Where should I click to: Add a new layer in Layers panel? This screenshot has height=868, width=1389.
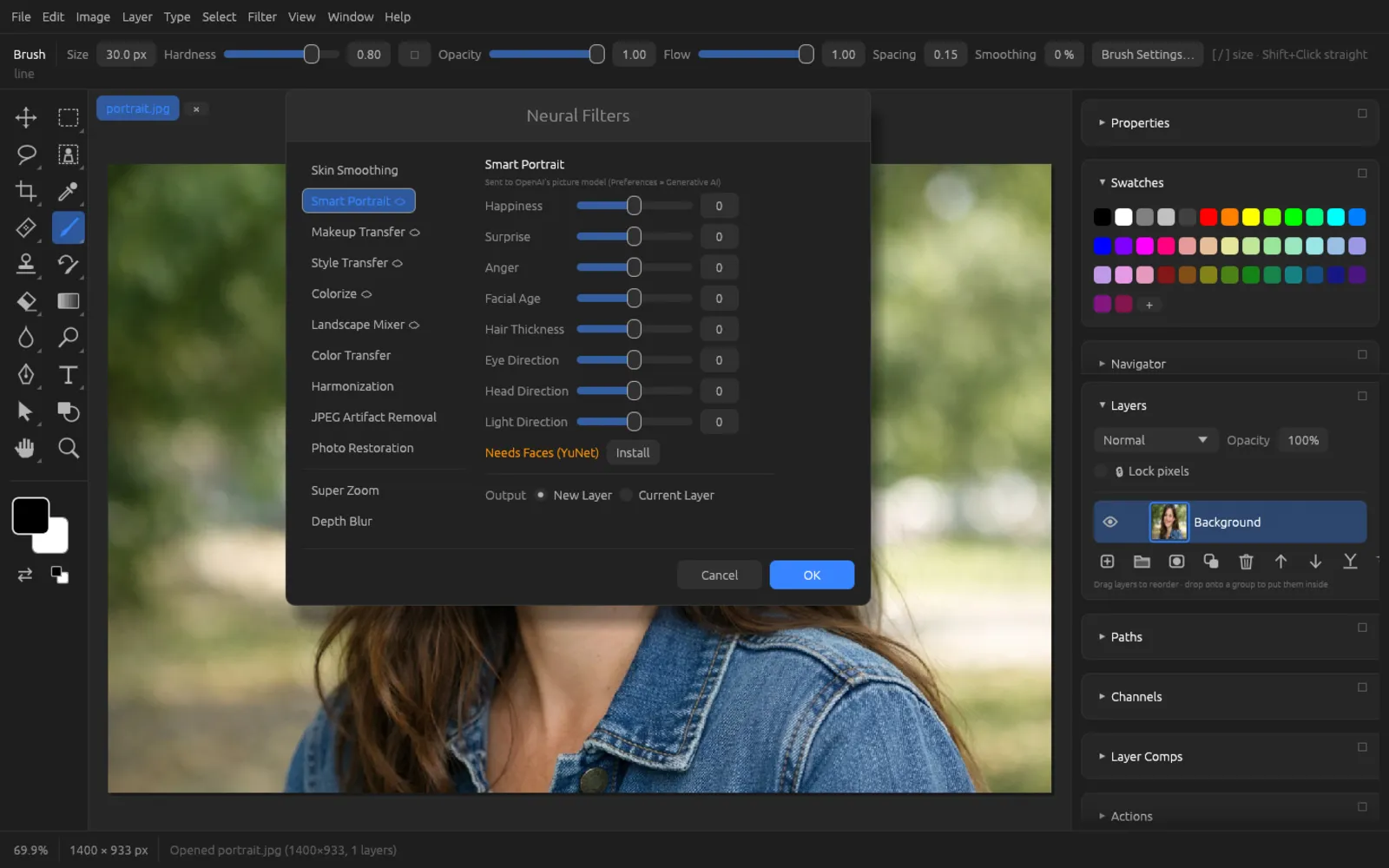pyautogui.click(x=1107, y=562)
